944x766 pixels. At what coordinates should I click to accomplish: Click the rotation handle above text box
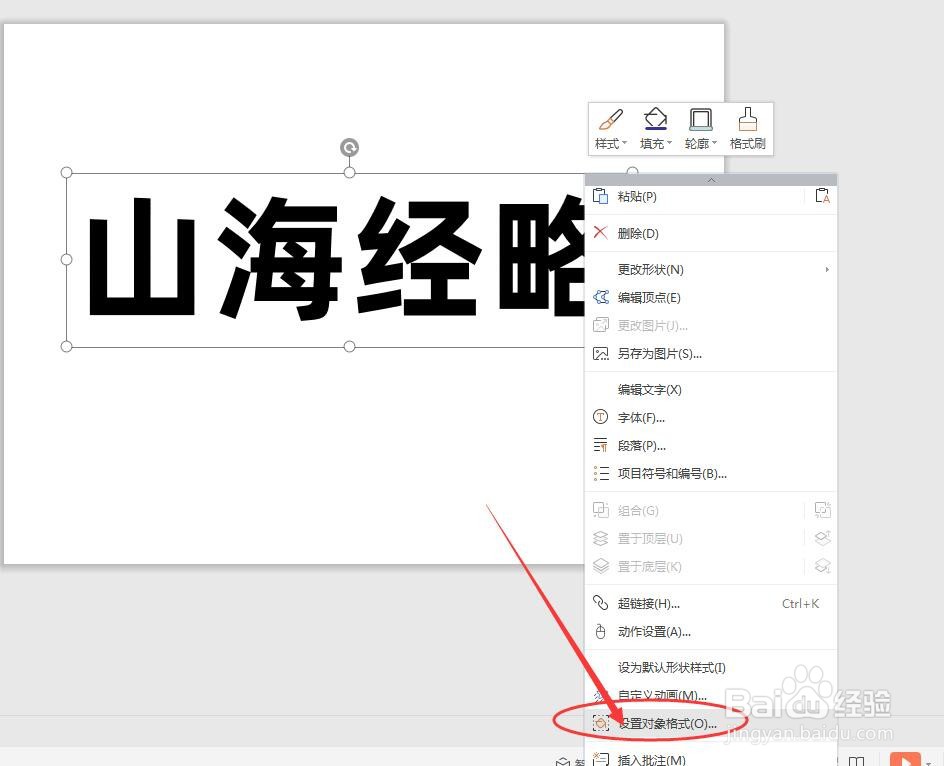(x=349, y=147)
